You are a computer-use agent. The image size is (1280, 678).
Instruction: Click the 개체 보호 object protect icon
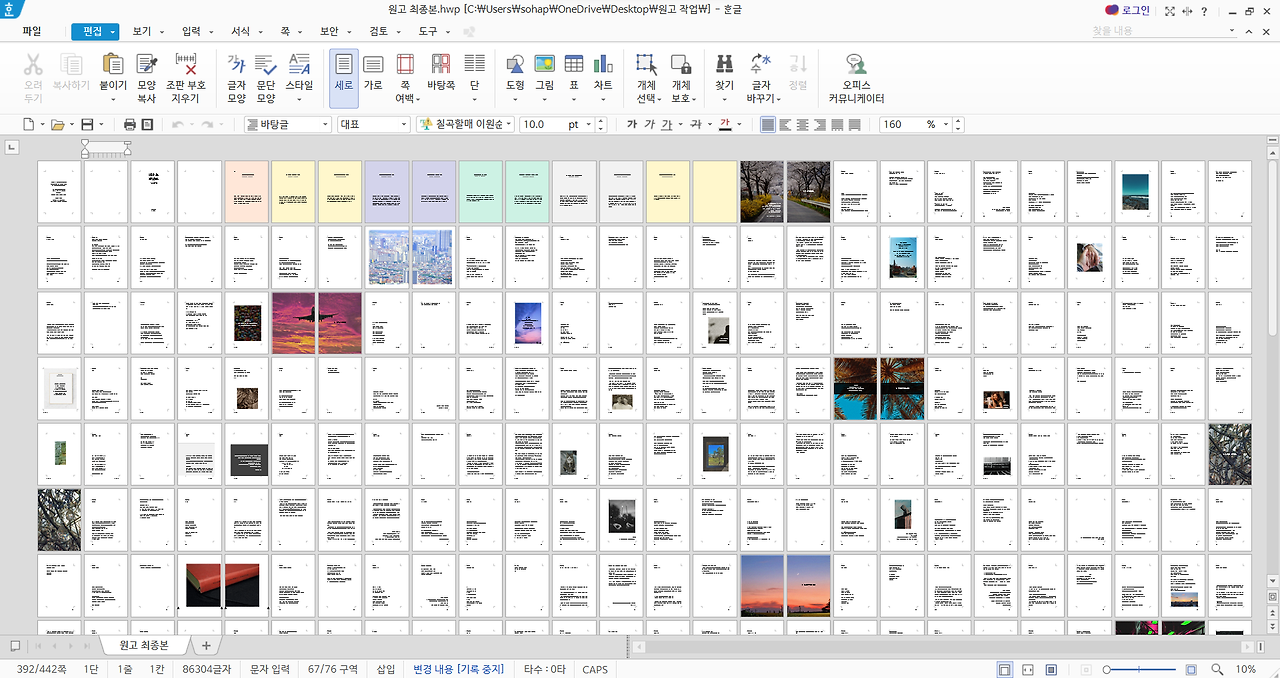pyautogui.click(x=681, y=65)
